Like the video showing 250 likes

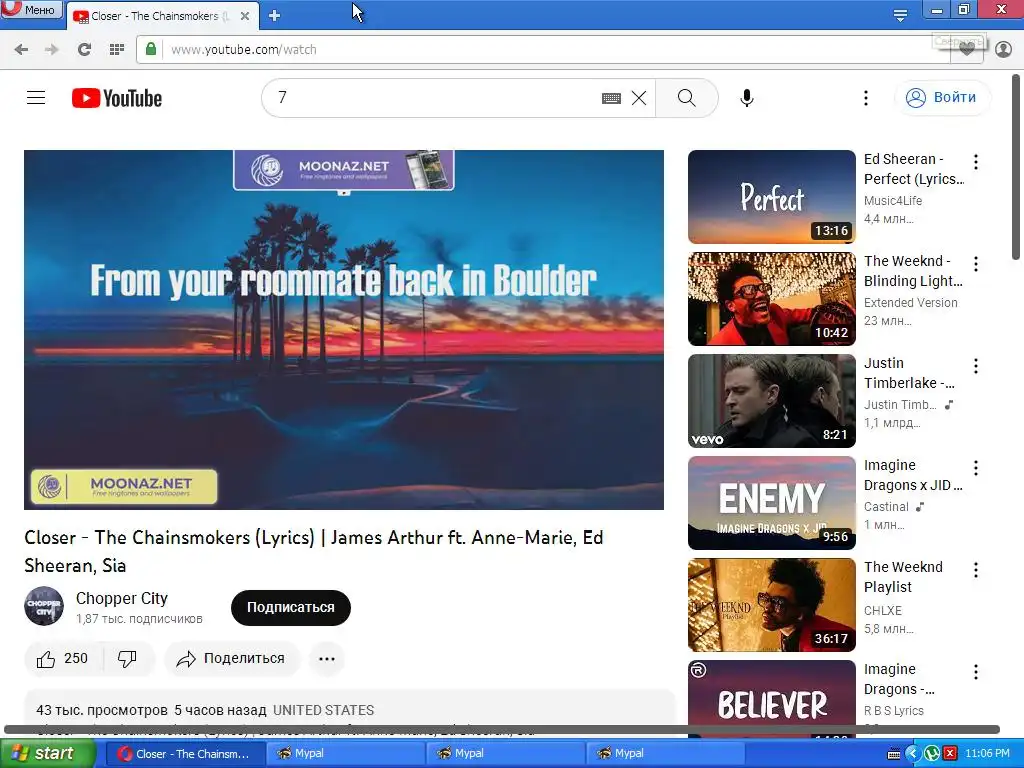(63, 658)
